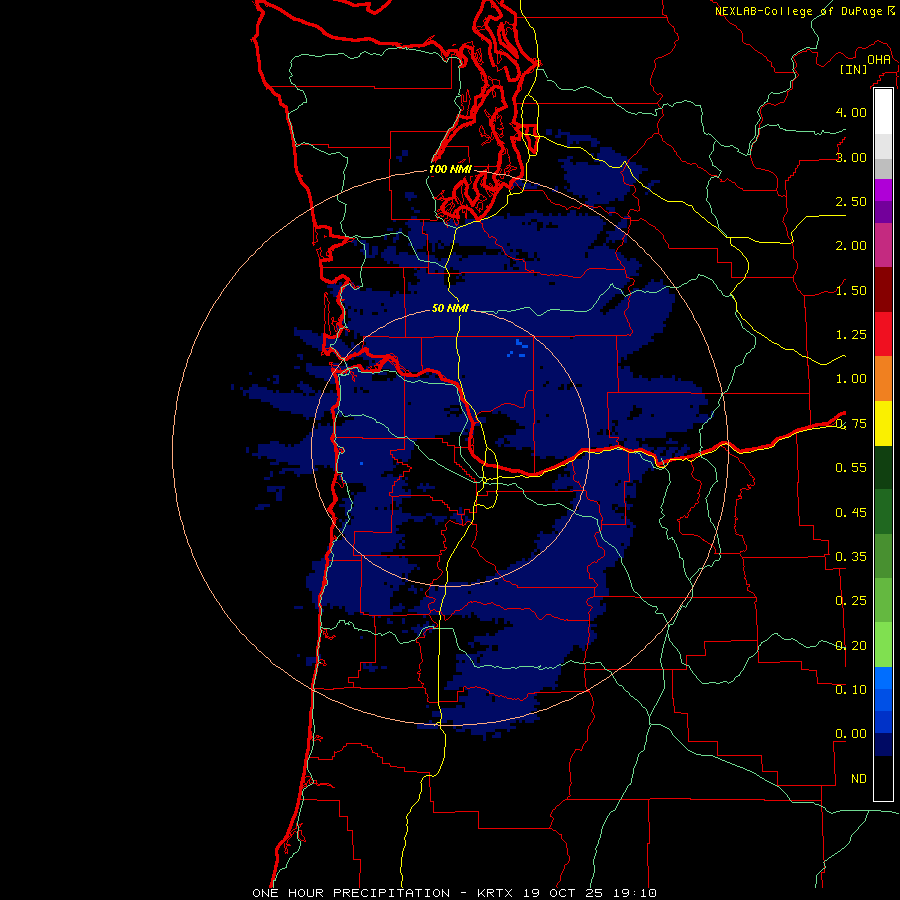Select the pink swatch beside 2.00
The height and width of the screenshot is (900, 900).
tap(883, 245)
